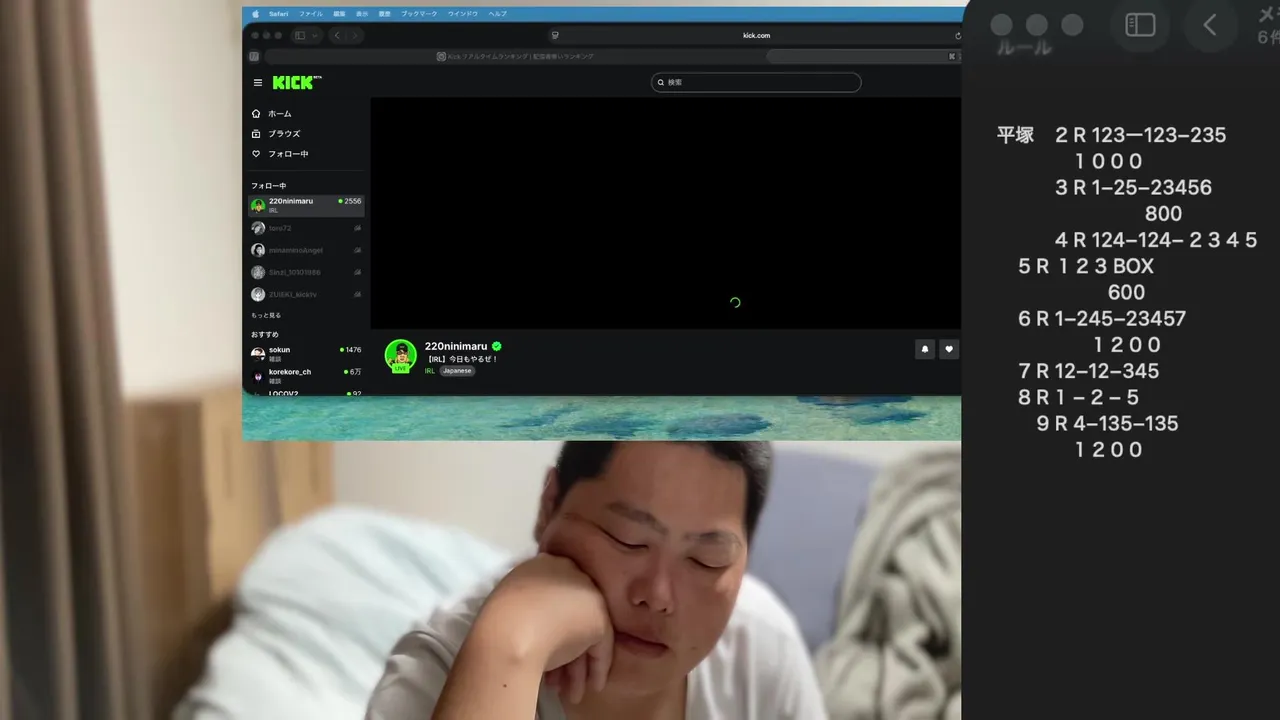Click note line 8 R 1 – 2 – 5

1078,397
